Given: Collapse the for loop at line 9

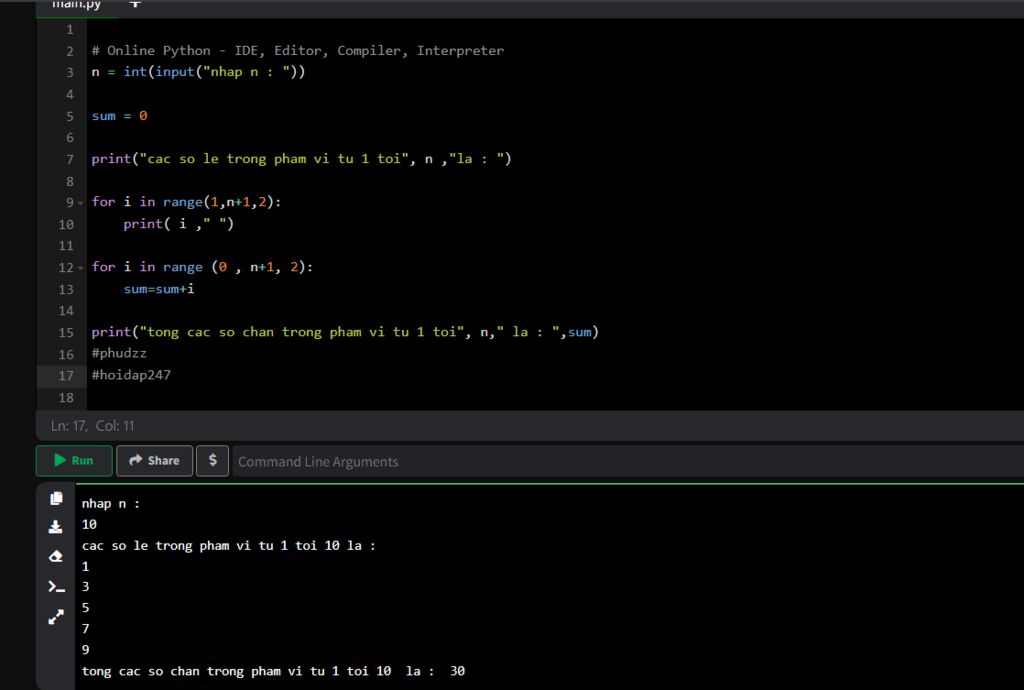Looking at the screenshot, I should pyautogui.click(x=81, y=203).
